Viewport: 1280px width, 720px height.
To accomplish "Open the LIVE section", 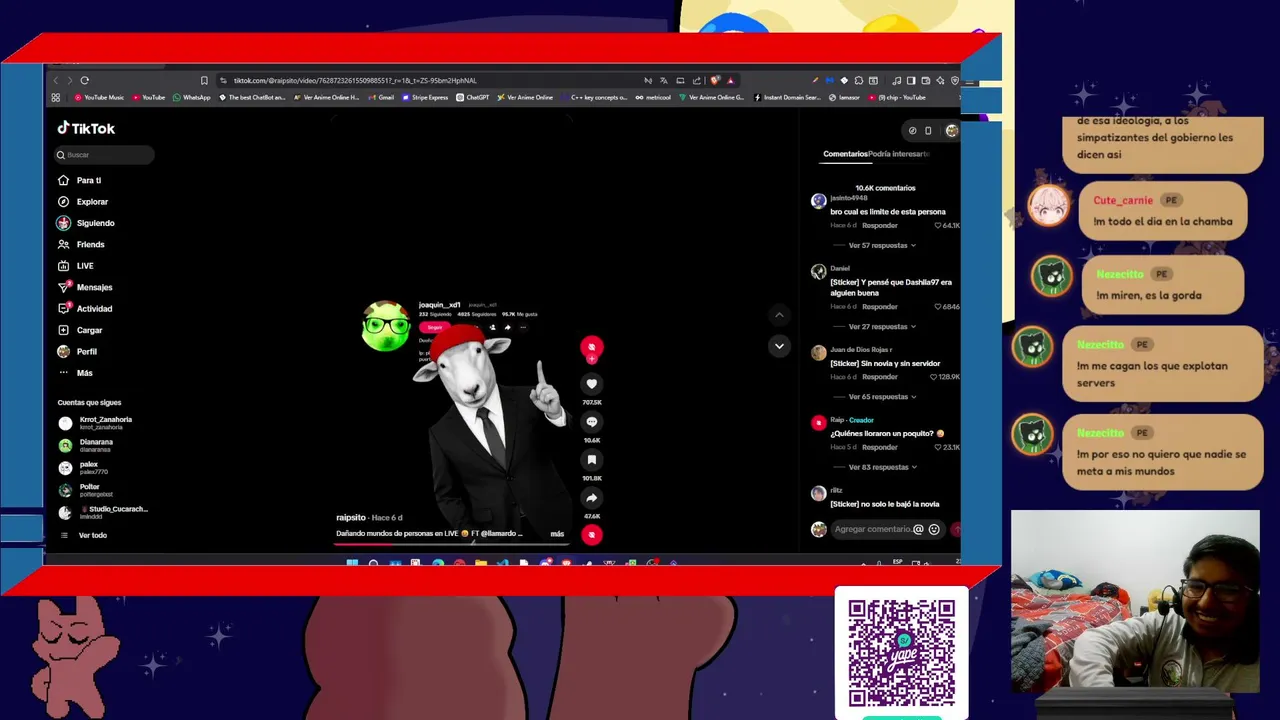I will pyautogui.click(x=75, y=266).
